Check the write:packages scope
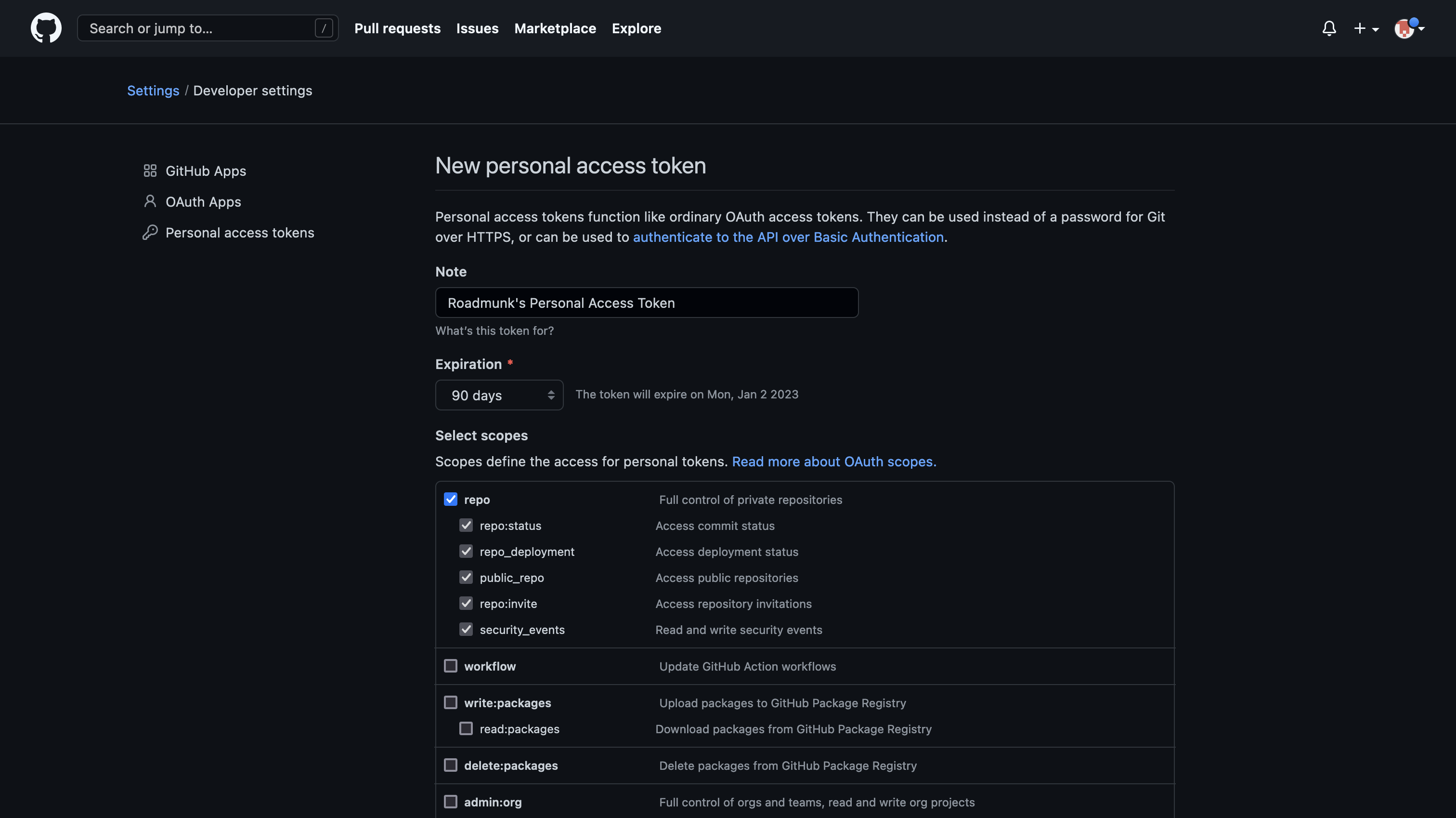Viewport: 1456px width, 818px height. pyautogui.click(x=451, y=702)
